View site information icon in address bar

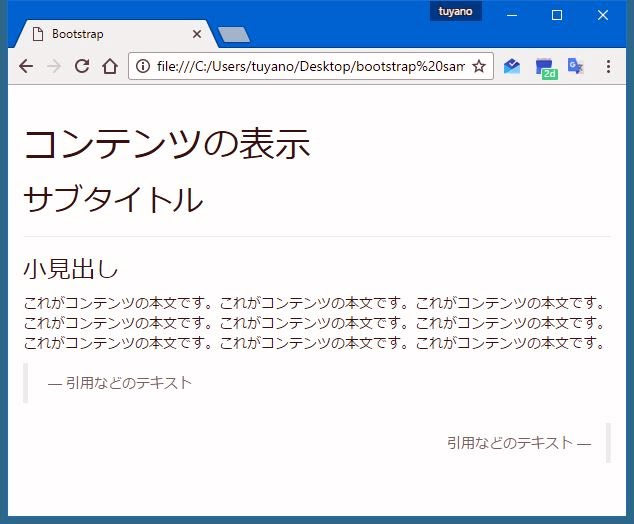pyautogui.click(x=143, y=66)
